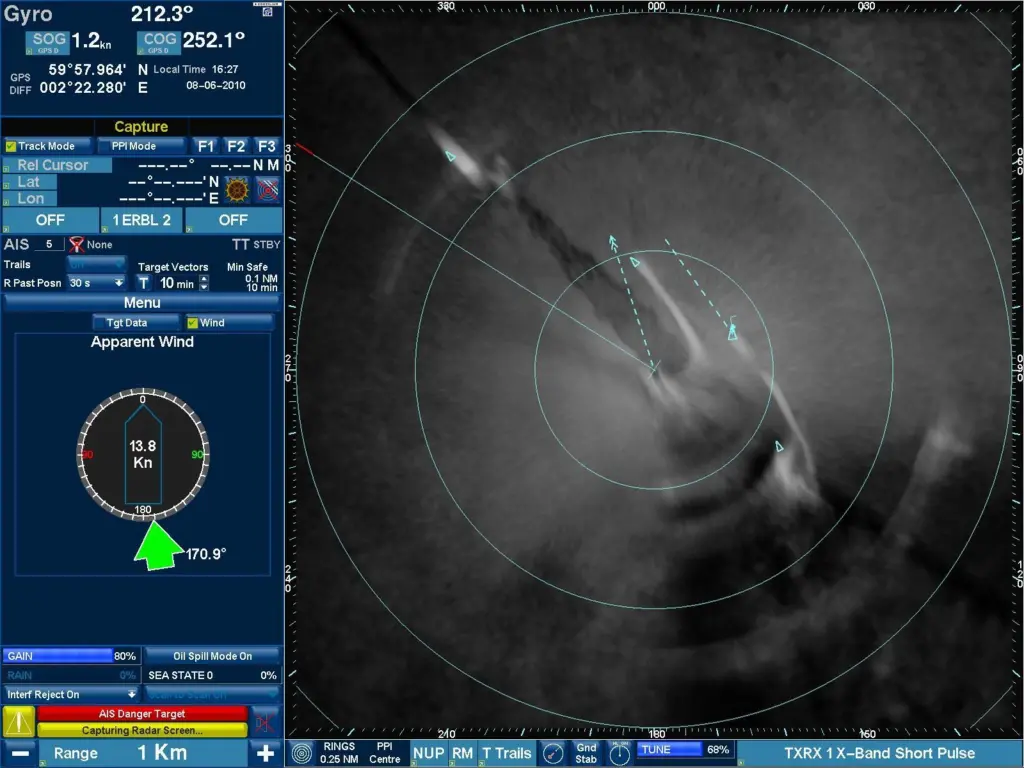The image size is (1024, 768).
Task: Click the Min Safe 0.1 NM value
Action: 261,278
